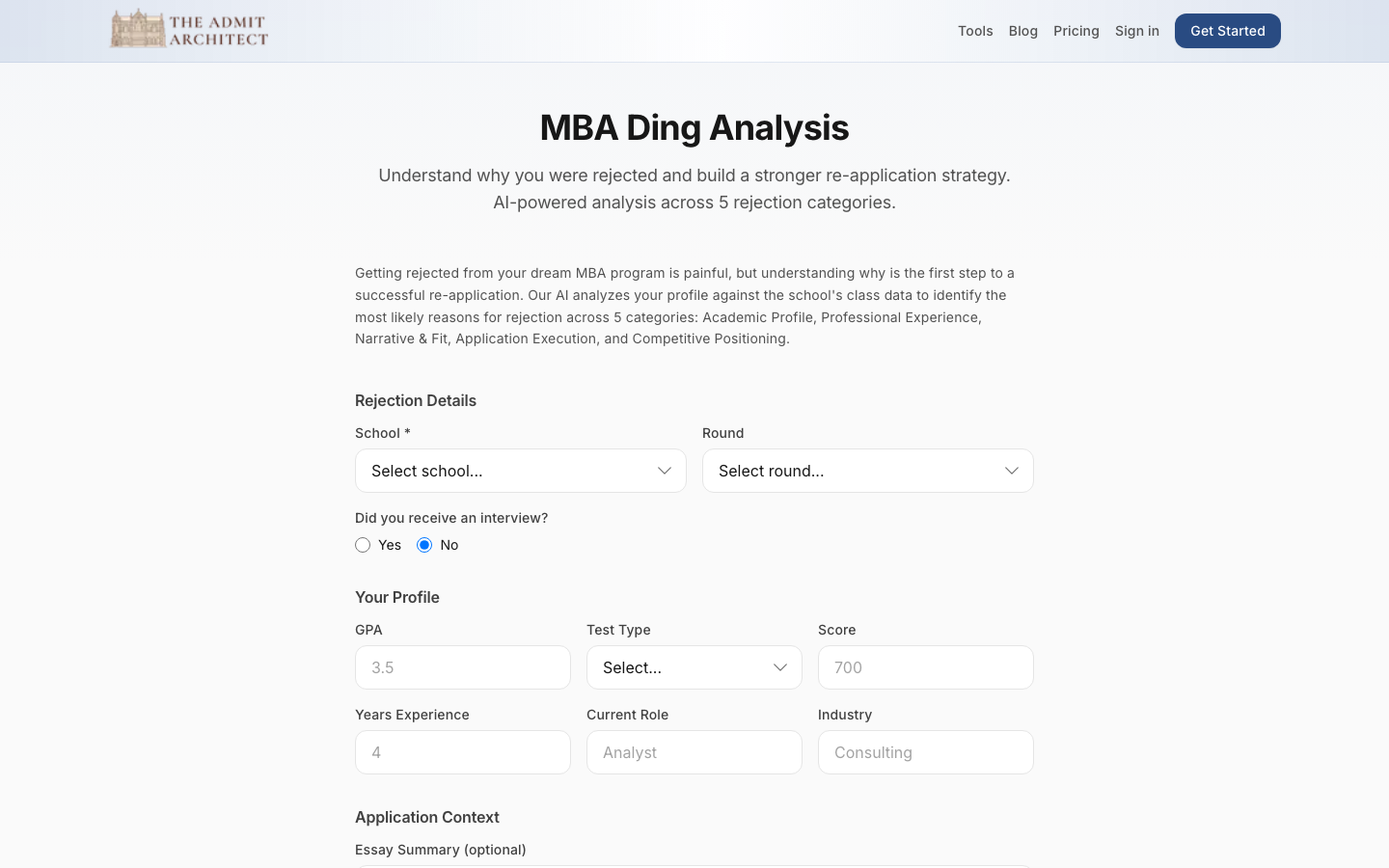View the Pricing page
Screen dimensions: 1389x868
coord(1076,31)
